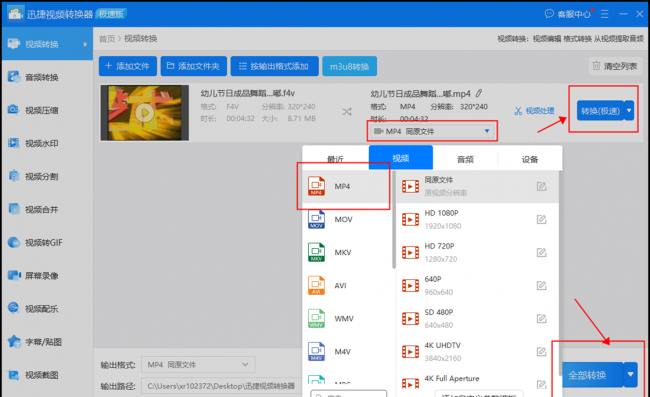
Task: Open 视频水印 in the sidebar
Action: [47, 143]
